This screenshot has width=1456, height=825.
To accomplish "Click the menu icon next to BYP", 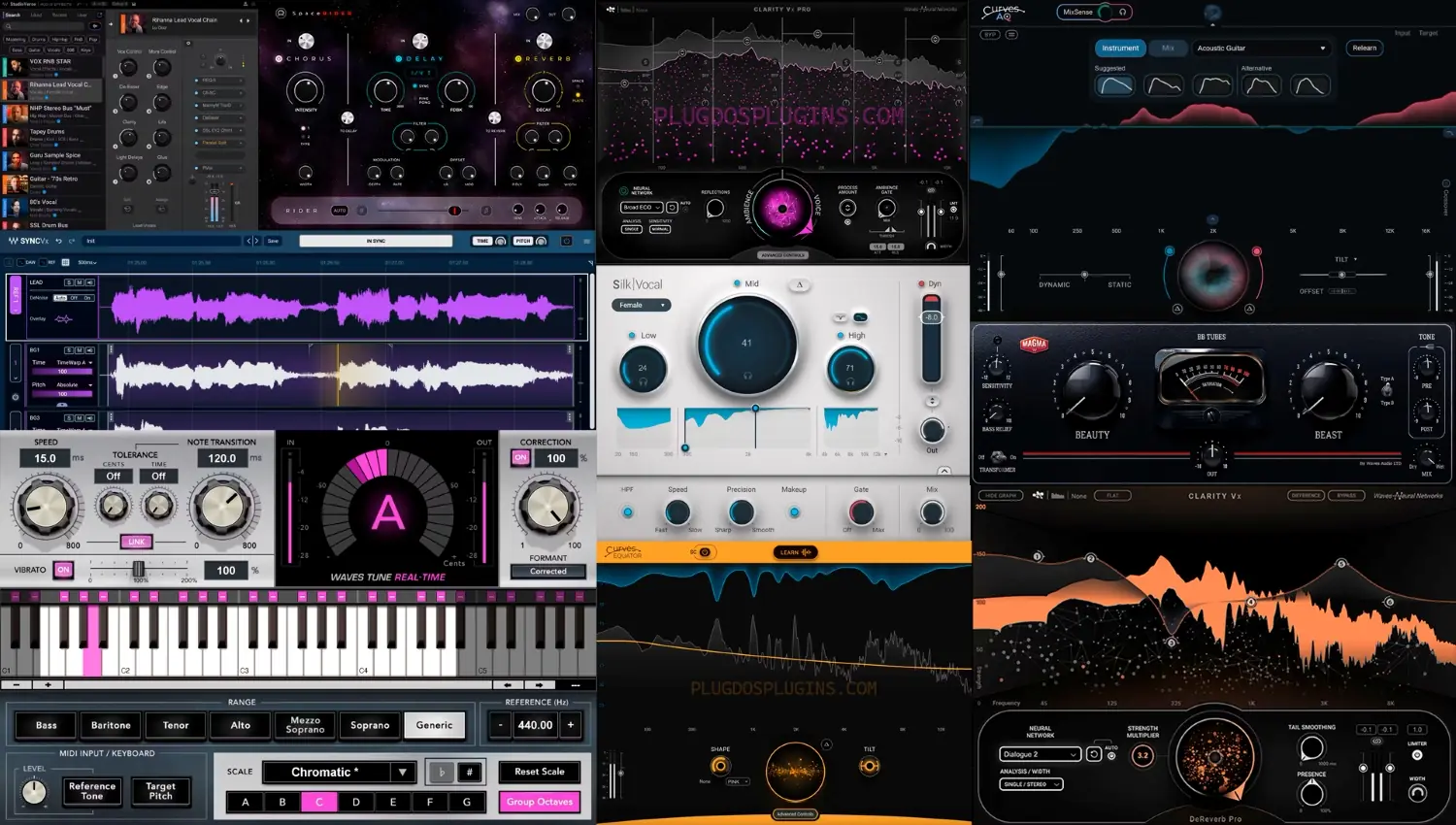I will click(1011, 35).
